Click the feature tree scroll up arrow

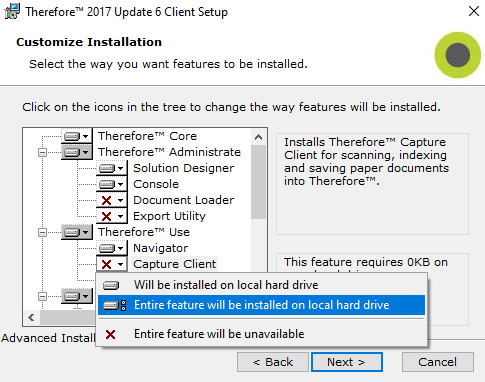[258, 137]
